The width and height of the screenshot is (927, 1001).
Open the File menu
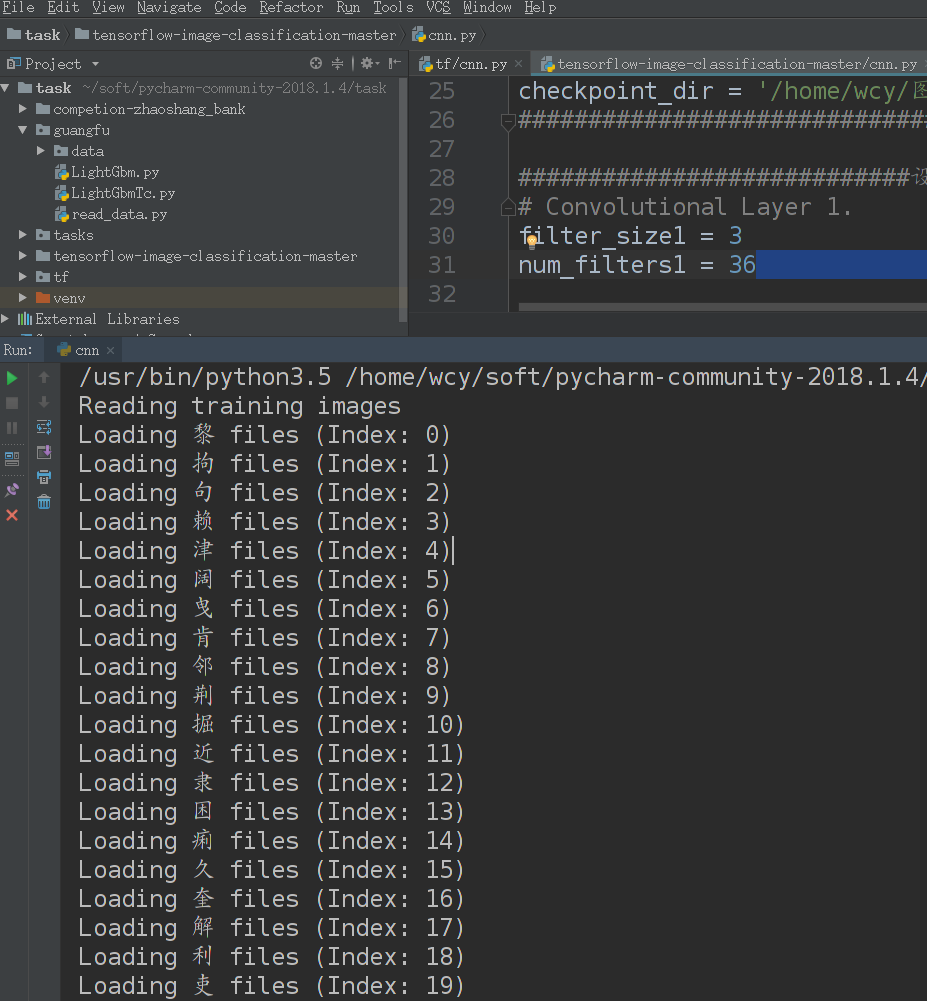click(x=19, y=8)
